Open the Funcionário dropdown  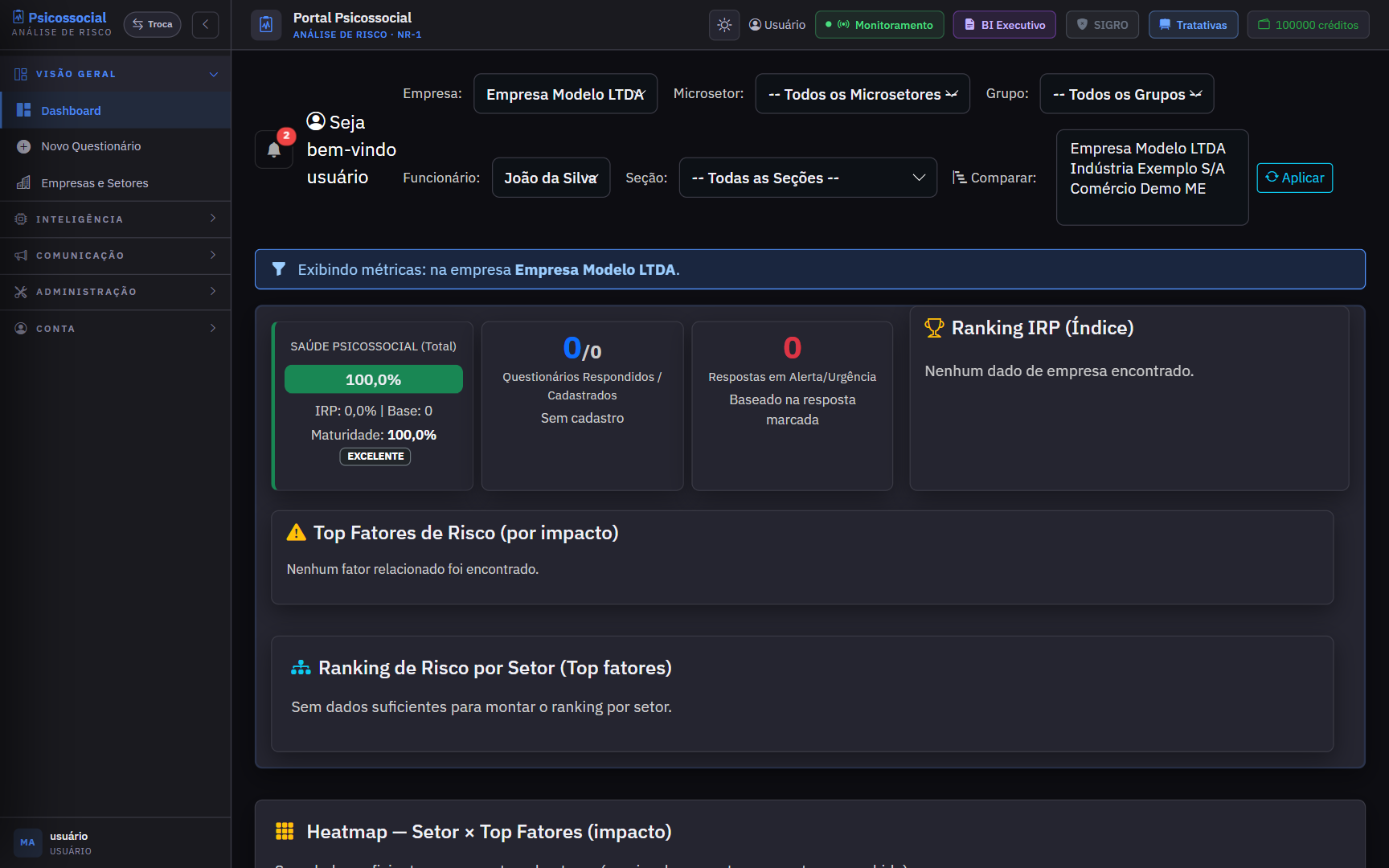point(551,178)
